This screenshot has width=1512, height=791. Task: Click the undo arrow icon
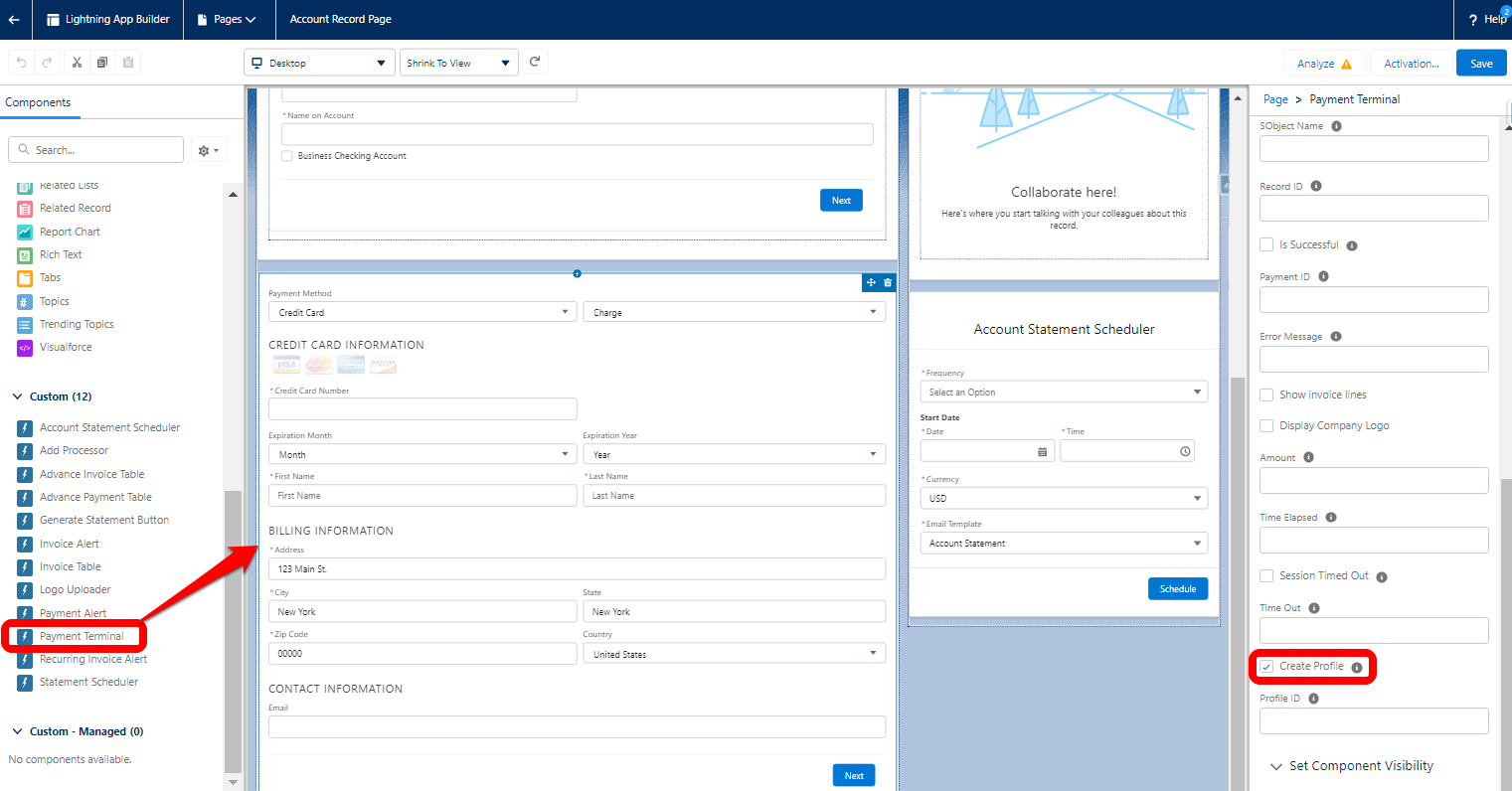click(22, 63)
